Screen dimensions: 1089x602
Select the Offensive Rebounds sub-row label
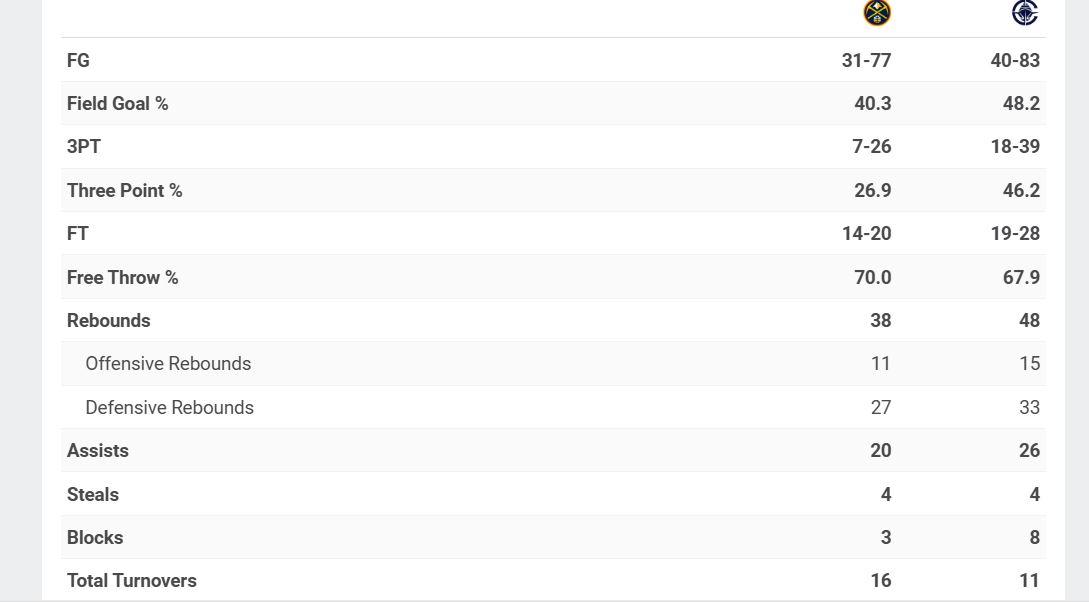coord(168,363)
